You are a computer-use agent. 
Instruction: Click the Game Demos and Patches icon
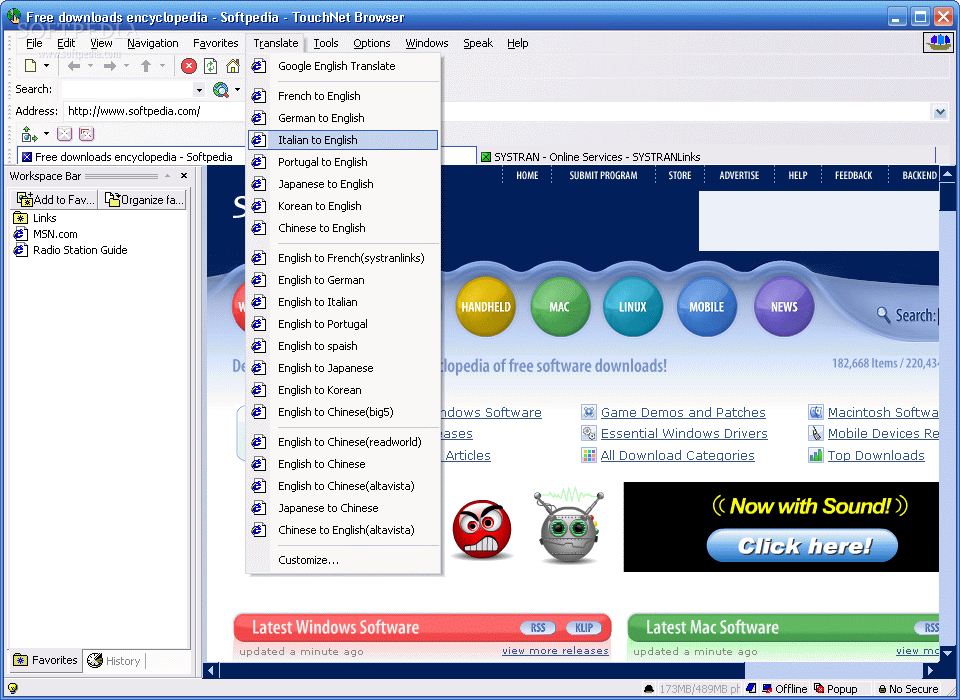588,412
